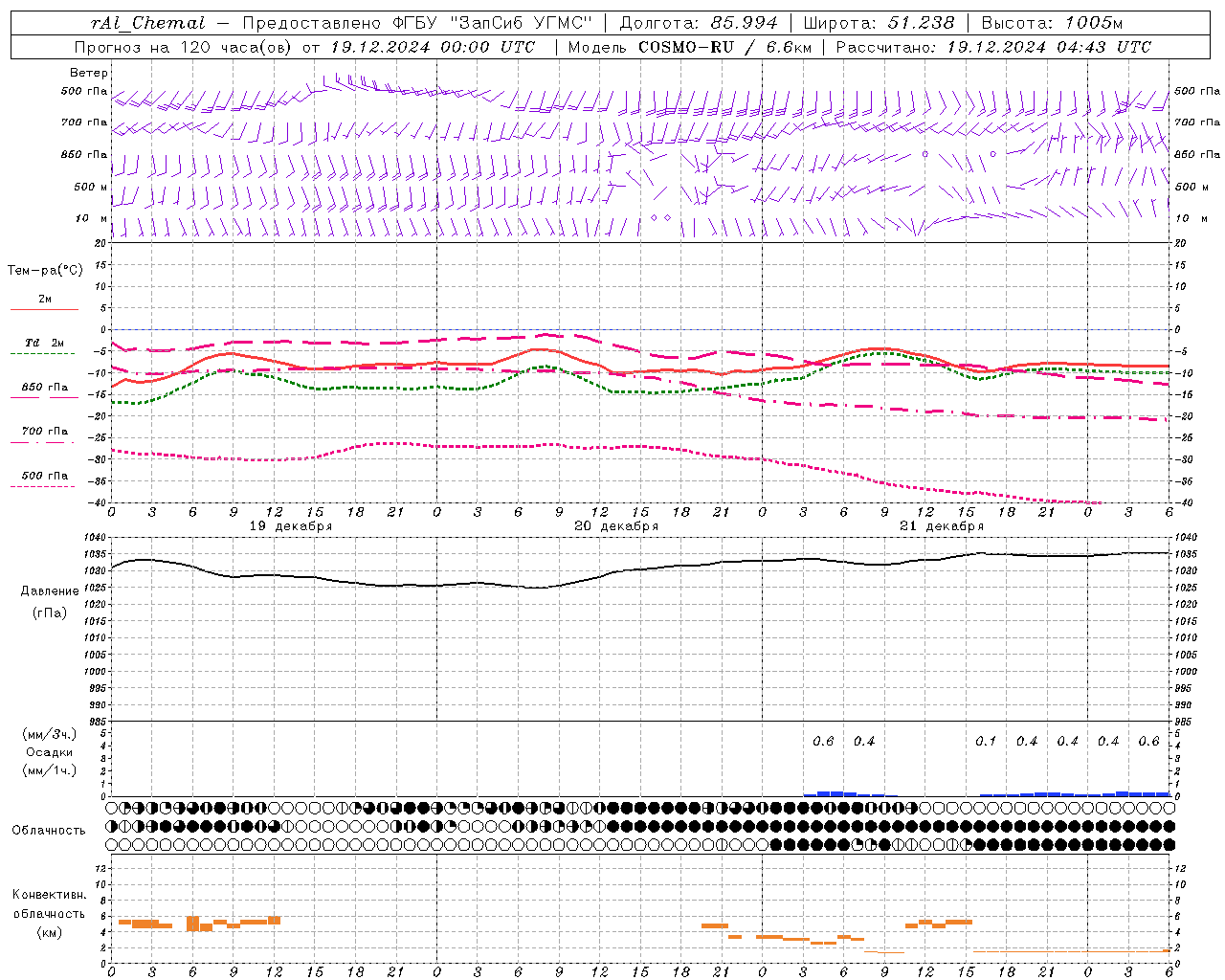This screenshot has height=980, width=1225.
Task: Click the Давление panel label
Action: tap(50, 591)
